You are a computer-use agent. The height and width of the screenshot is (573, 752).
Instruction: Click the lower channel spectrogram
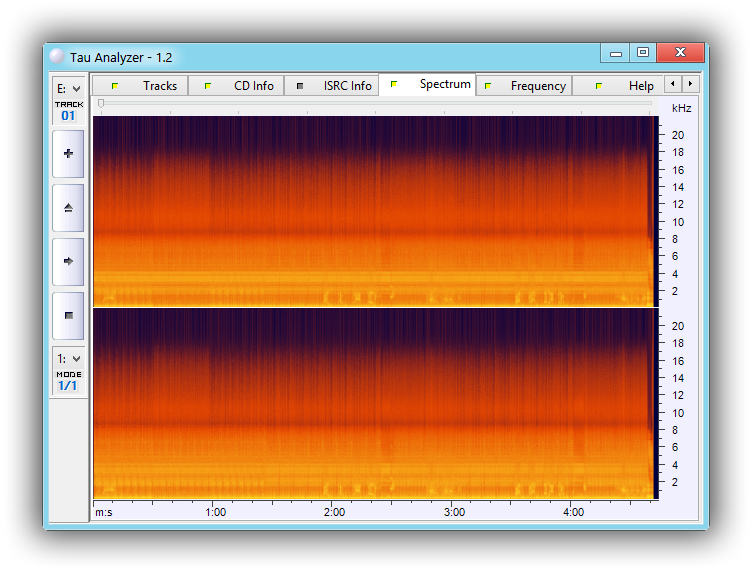tap(373, 403)
